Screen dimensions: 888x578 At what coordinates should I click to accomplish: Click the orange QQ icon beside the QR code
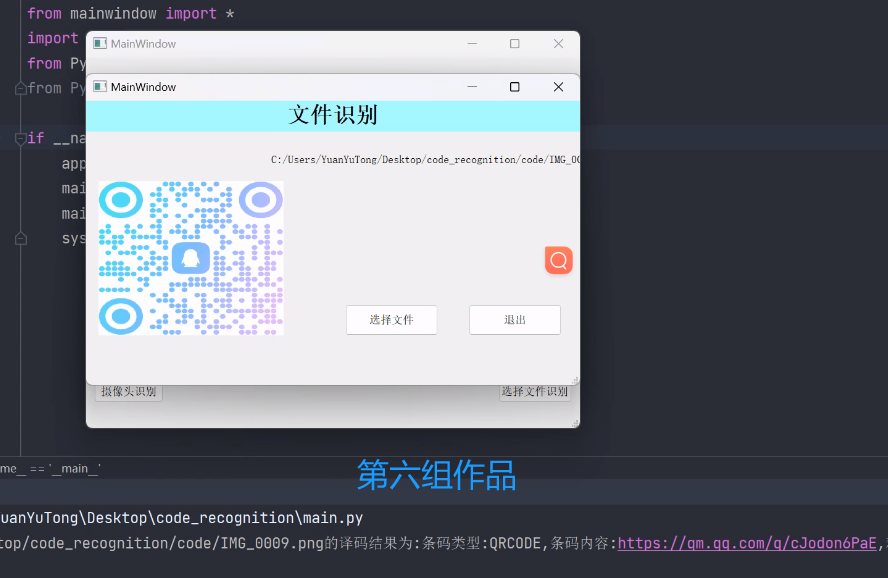[558, 260]
